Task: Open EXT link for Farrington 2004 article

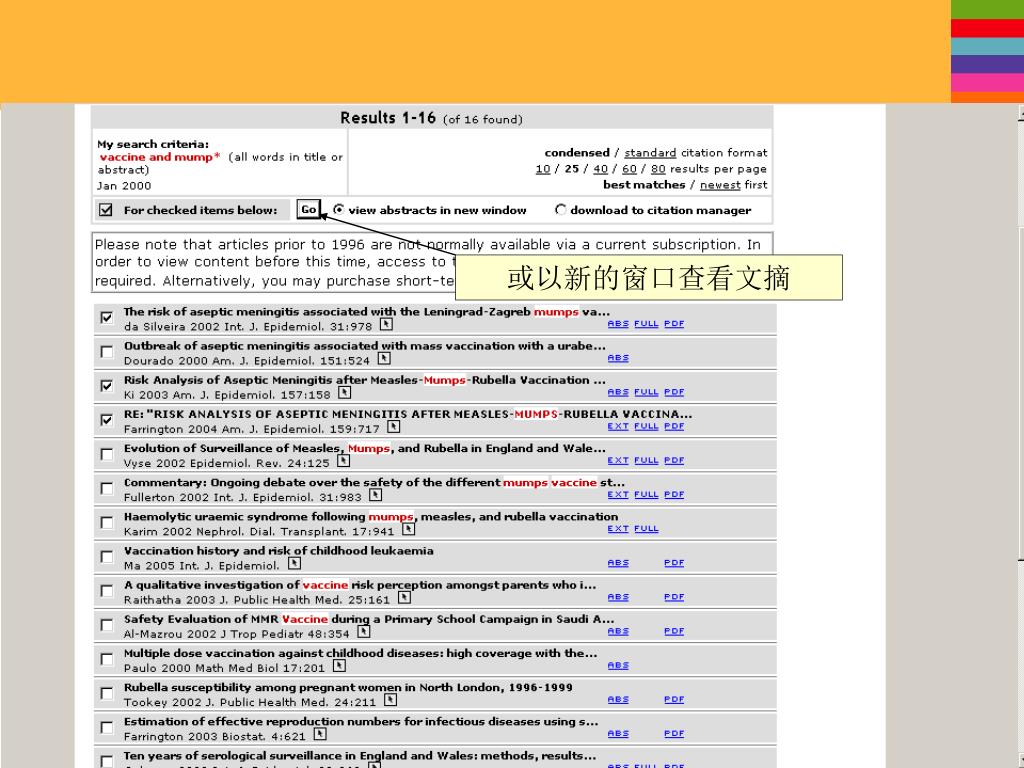Action: (618, 426)
